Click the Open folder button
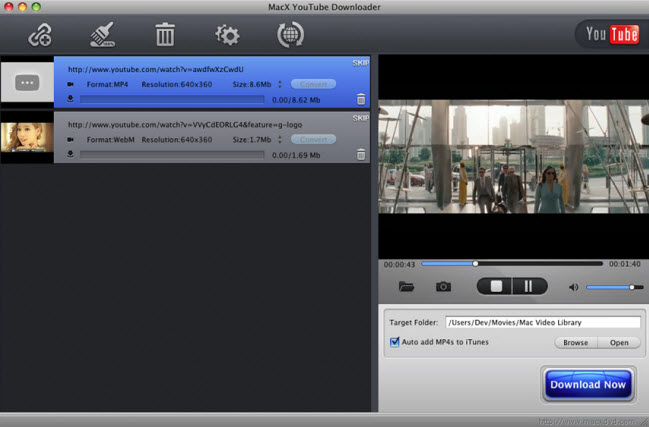Image resolution: width=649 pixels, height=427 pixels. tap(619, 343)
